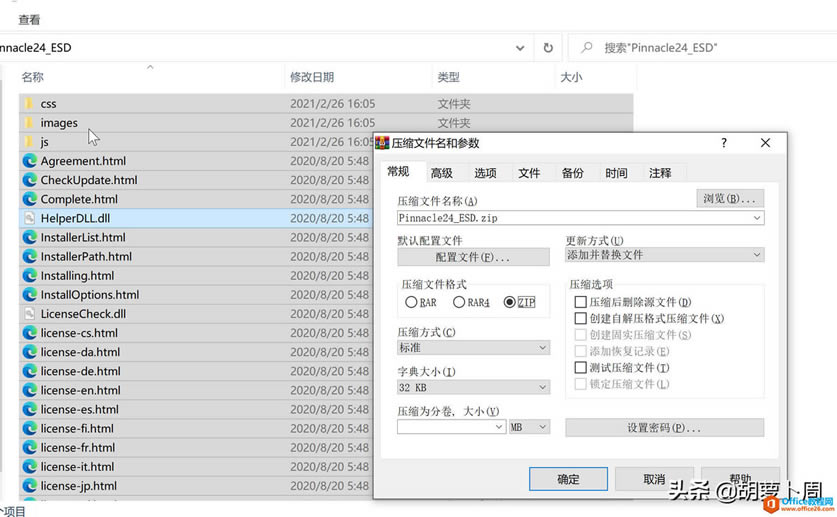Click the Edge icon beside CheckUpdate.html
Image resolution: width=837 pixels, height=517 pixels.
29,180
